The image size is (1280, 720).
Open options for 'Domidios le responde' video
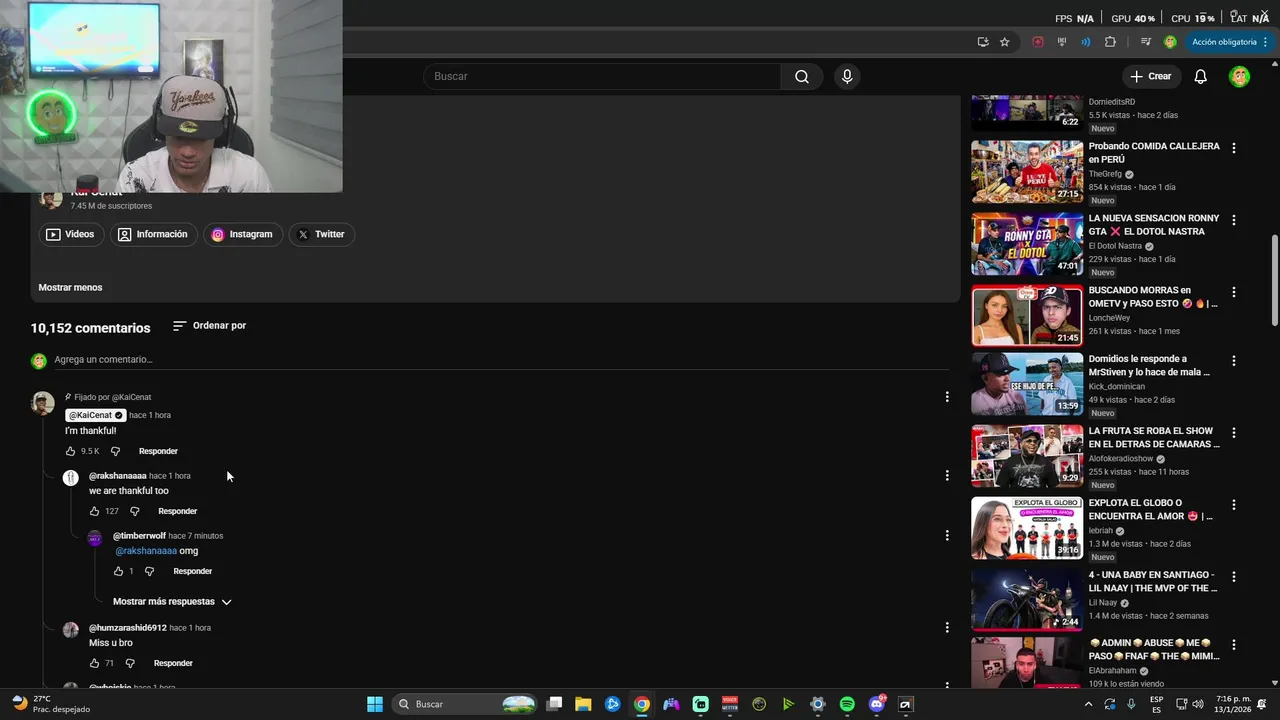click(x=1234, y=361)
